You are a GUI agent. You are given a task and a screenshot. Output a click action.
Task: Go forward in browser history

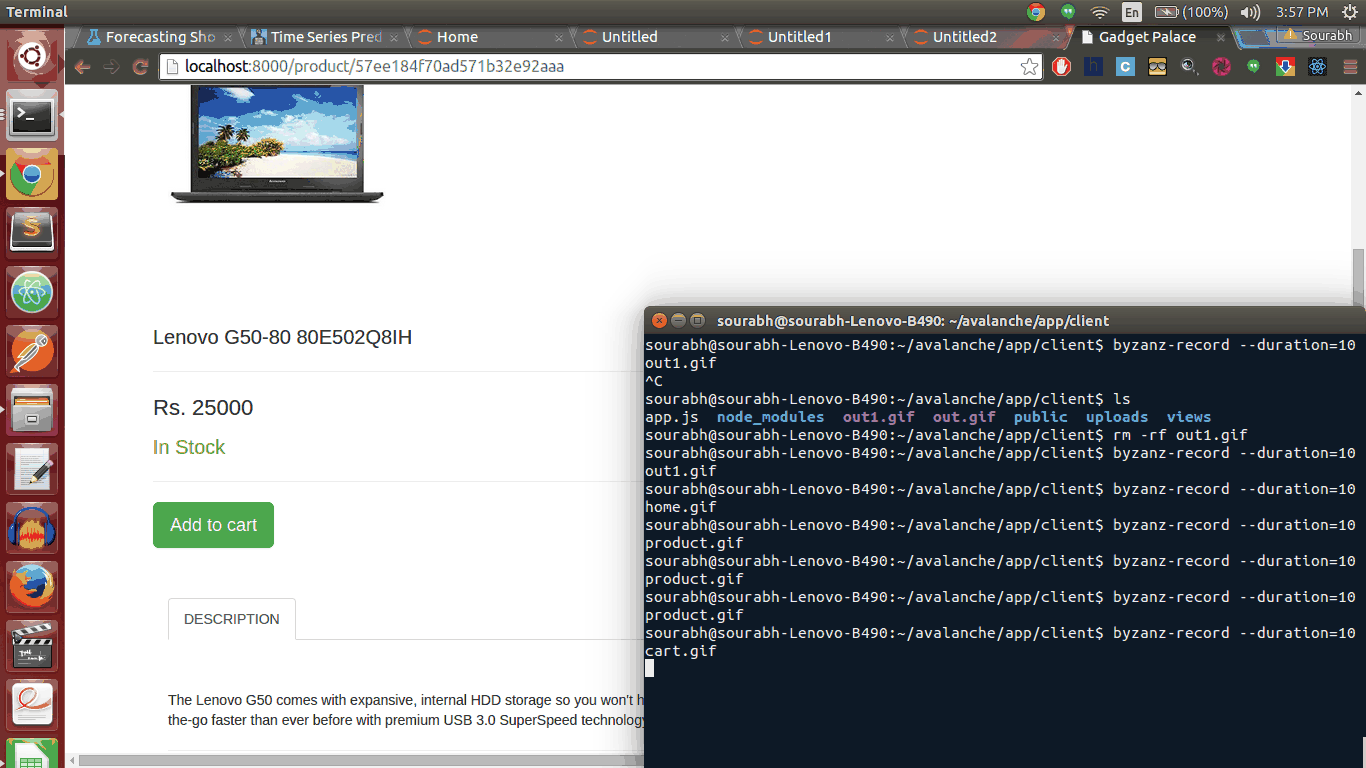[x=111, y=67]
